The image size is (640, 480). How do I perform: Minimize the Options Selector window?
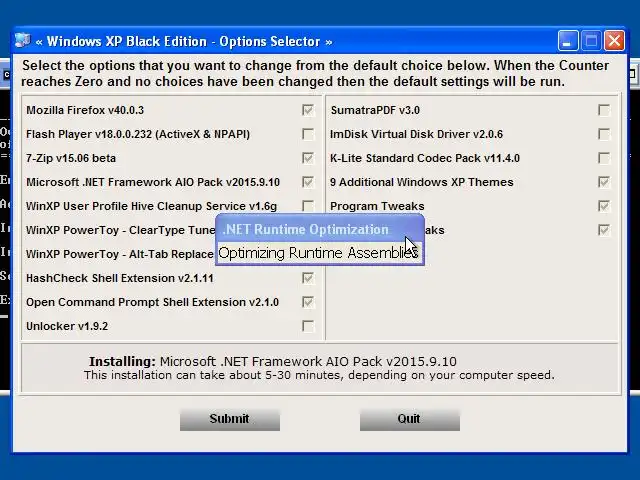(568, 41)
